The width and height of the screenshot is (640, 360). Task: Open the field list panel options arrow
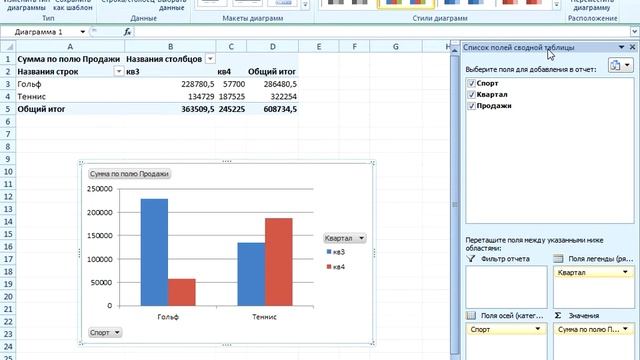click(x=621, y=47)
